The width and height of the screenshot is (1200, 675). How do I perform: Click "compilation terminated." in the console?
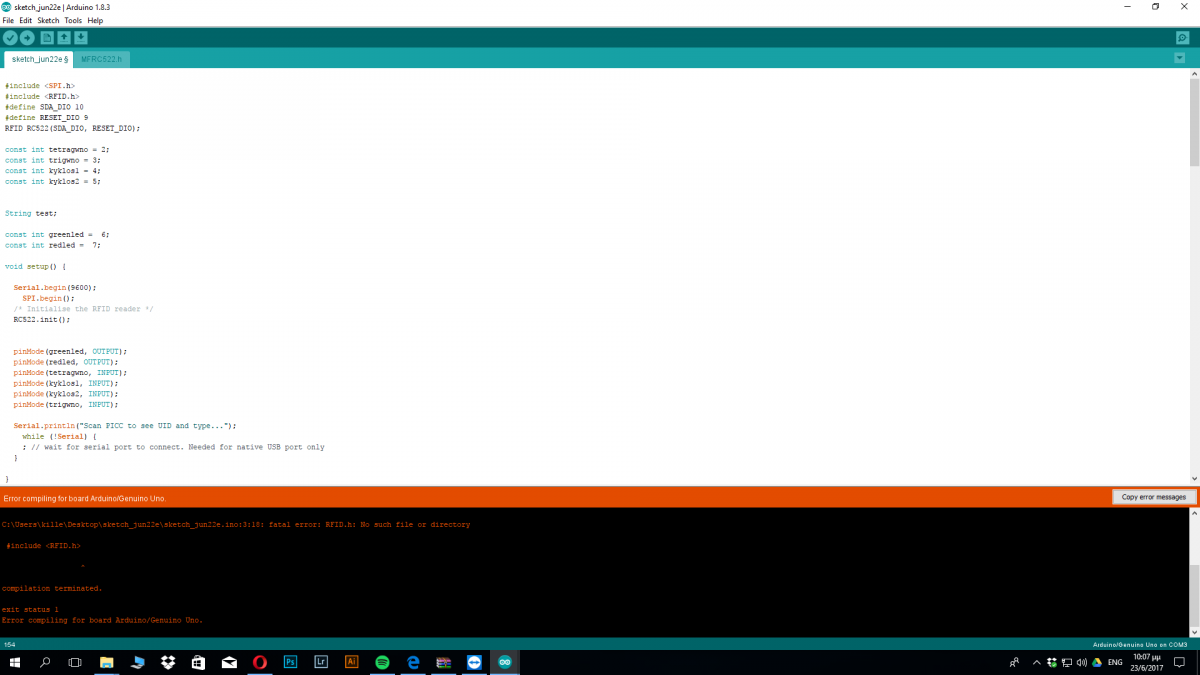tap(52, 588)
